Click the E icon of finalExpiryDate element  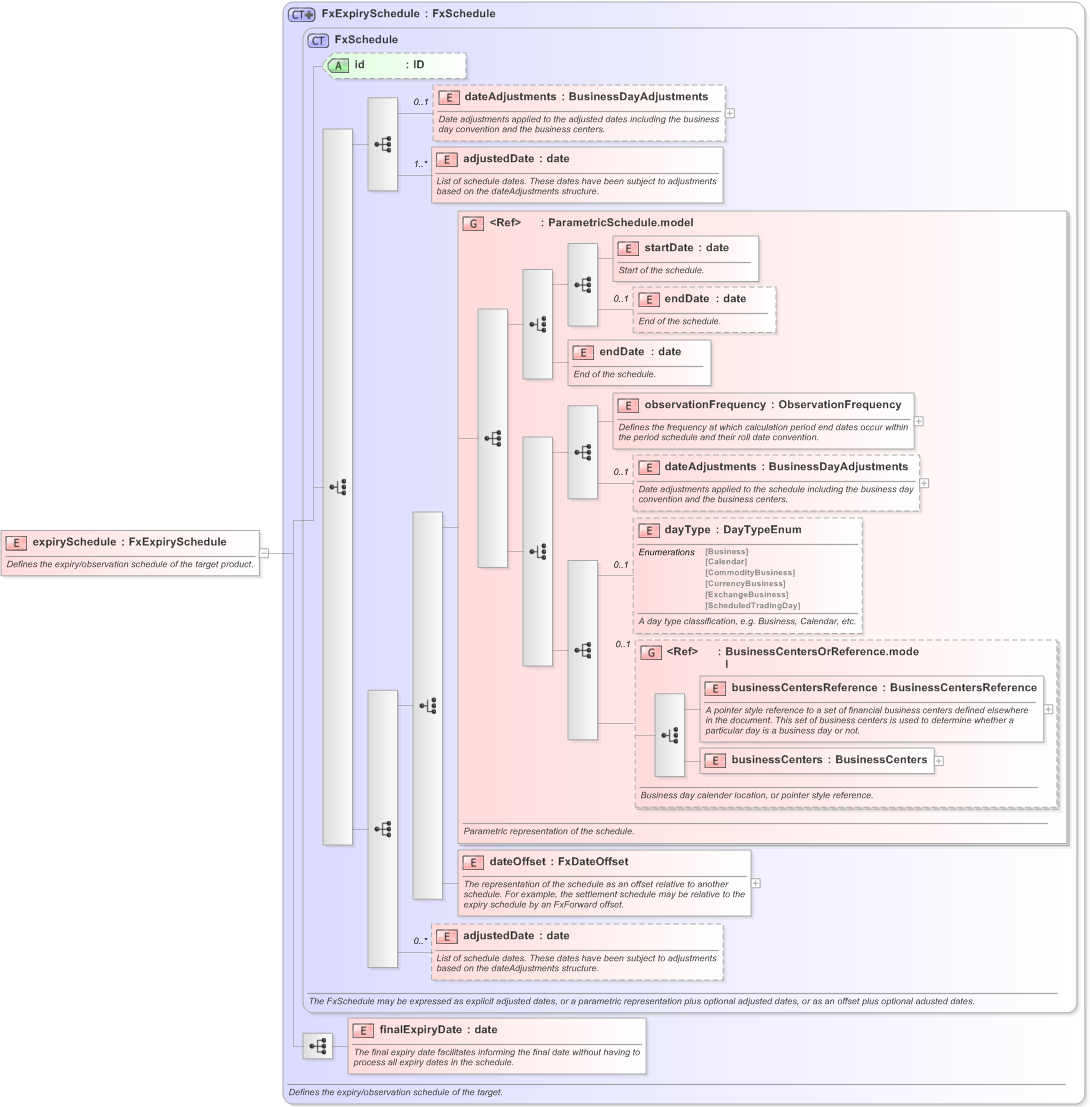(x=363, y=1030)
